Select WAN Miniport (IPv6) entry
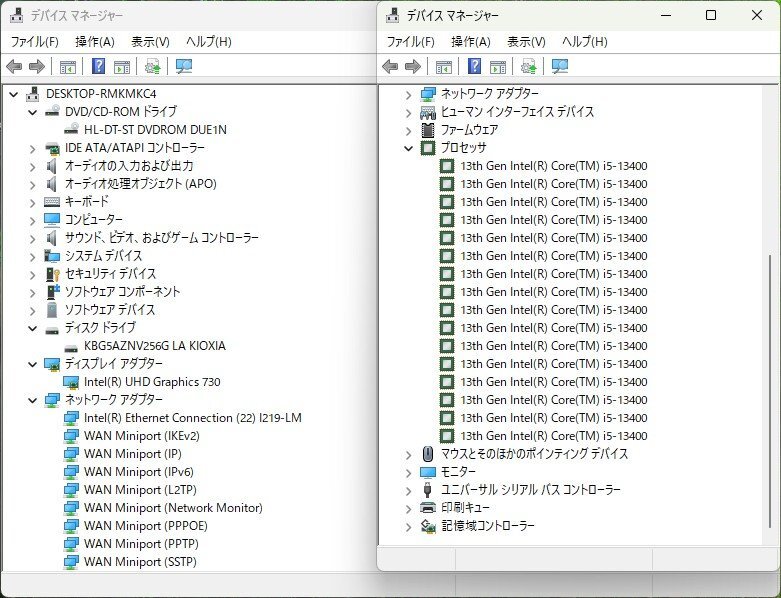781x598 pixels. pos(138,472)
